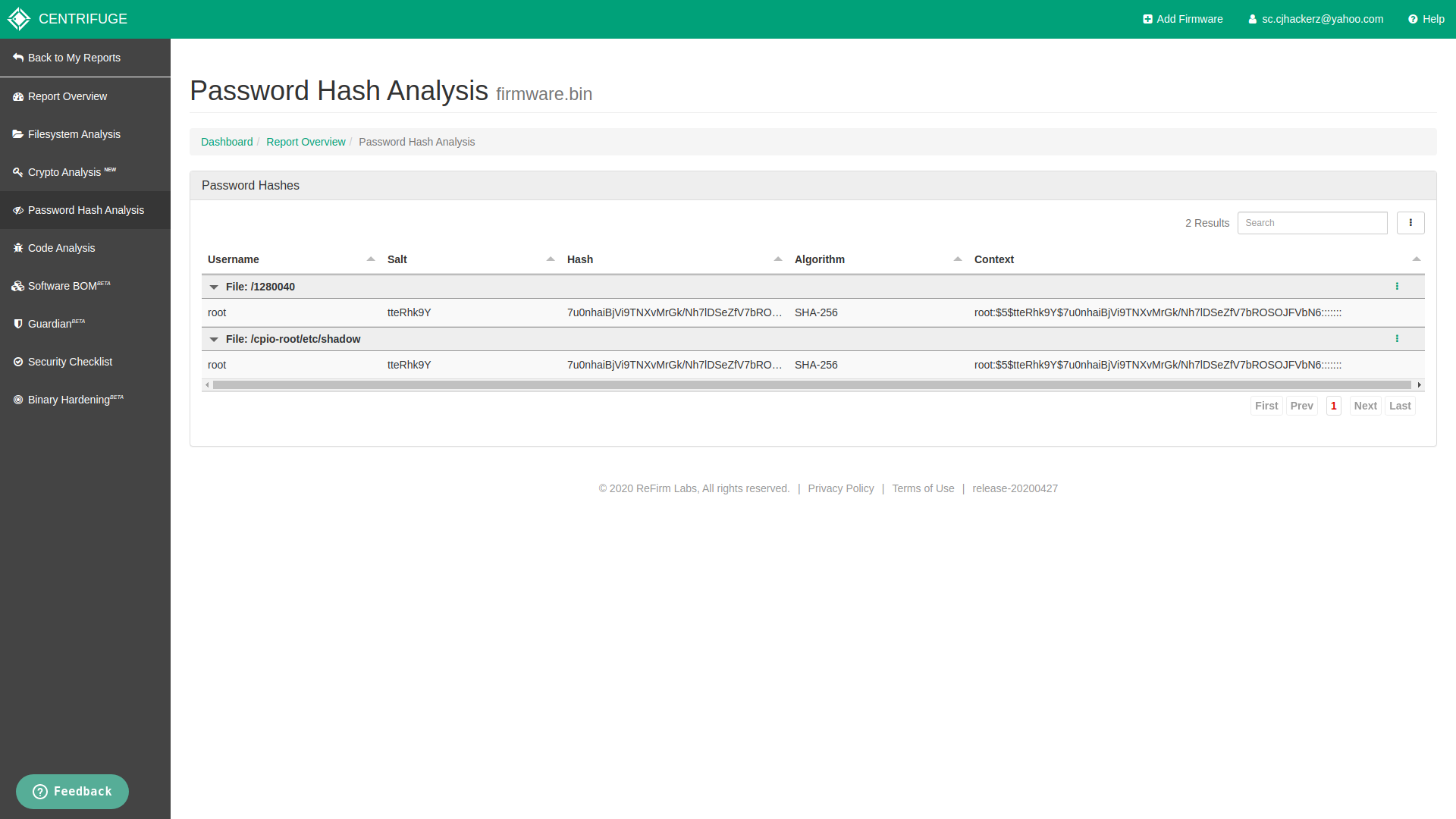Open Crypto Analysis in sidebar
Screen dimensions: 1456x819
point(85,172)
